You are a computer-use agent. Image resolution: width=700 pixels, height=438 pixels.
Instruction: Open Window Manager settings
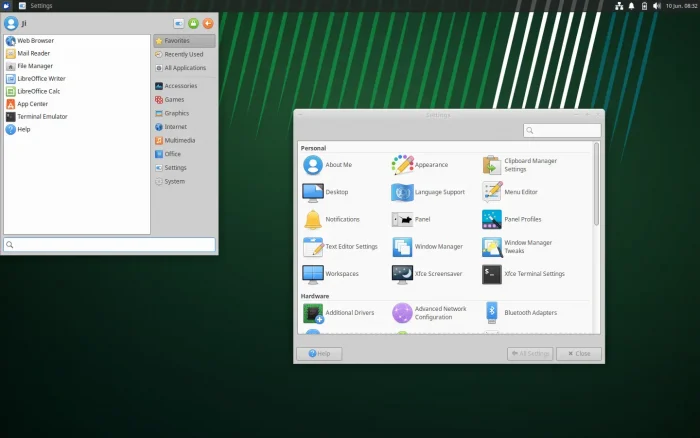403,246
